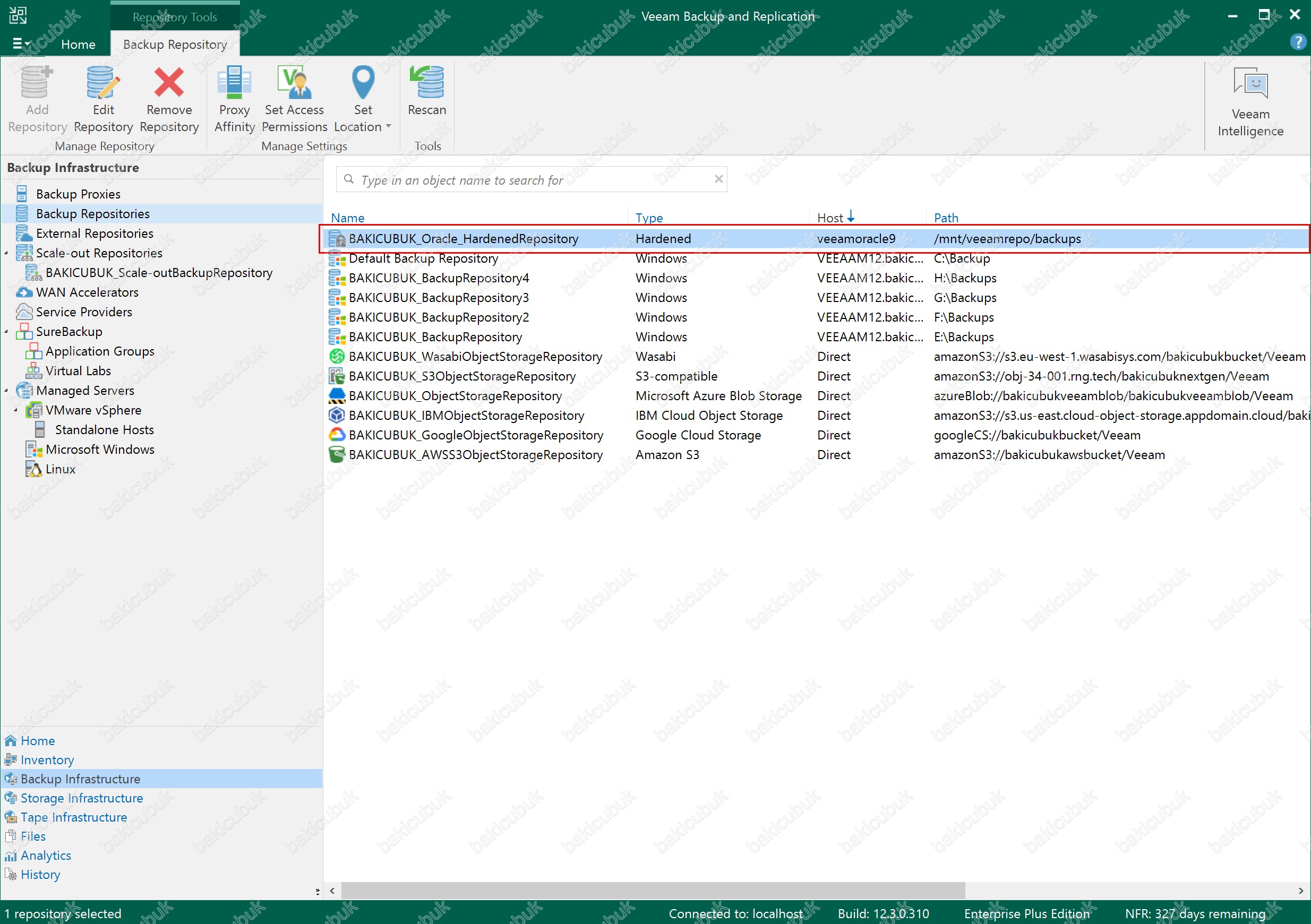Expand navigation pane options chevron
1311x924 pixels.
coord(318,891)
